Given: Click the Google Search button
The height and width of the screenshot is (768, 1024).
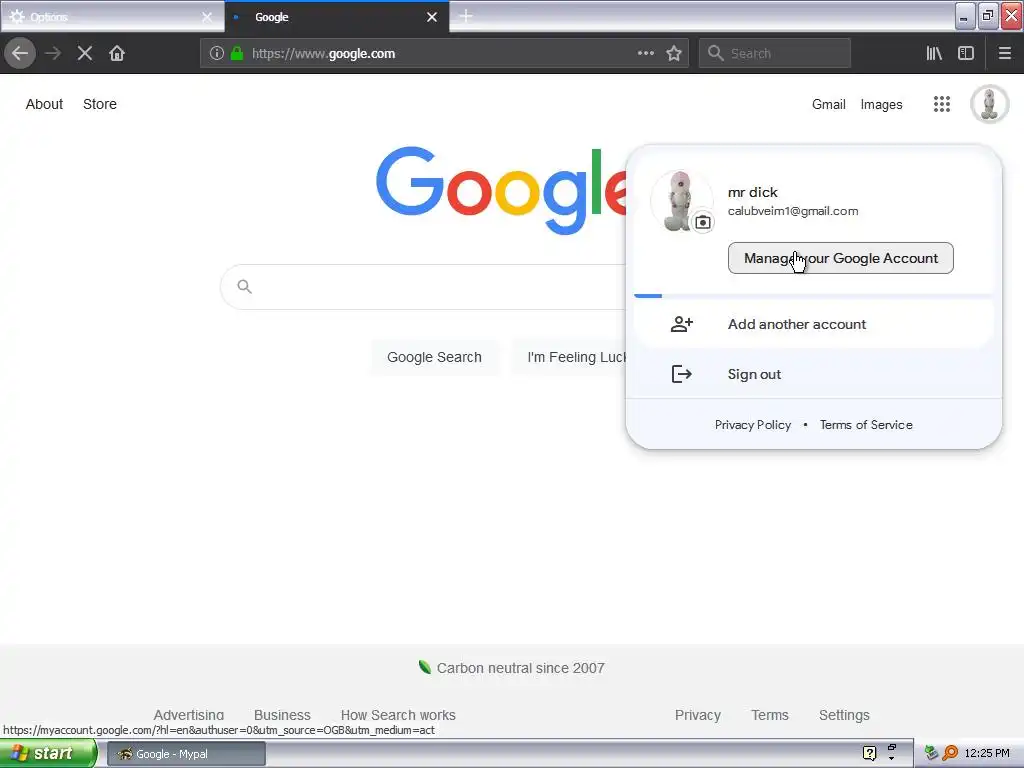Looking at the screenshot, I should pos(434,357).
